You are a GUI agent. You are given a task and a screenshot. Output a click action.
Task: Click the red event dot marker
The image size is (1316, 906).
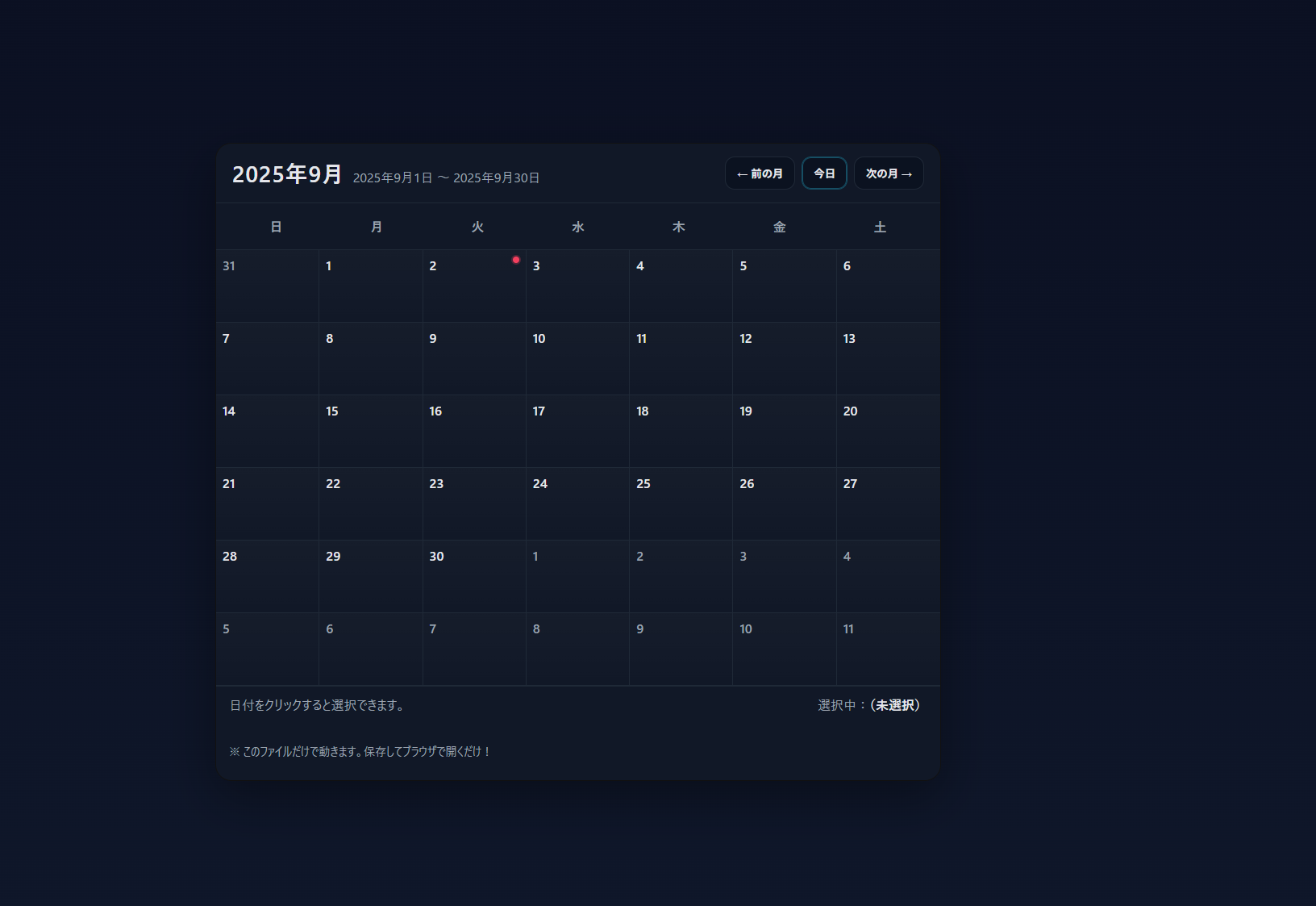516,260
